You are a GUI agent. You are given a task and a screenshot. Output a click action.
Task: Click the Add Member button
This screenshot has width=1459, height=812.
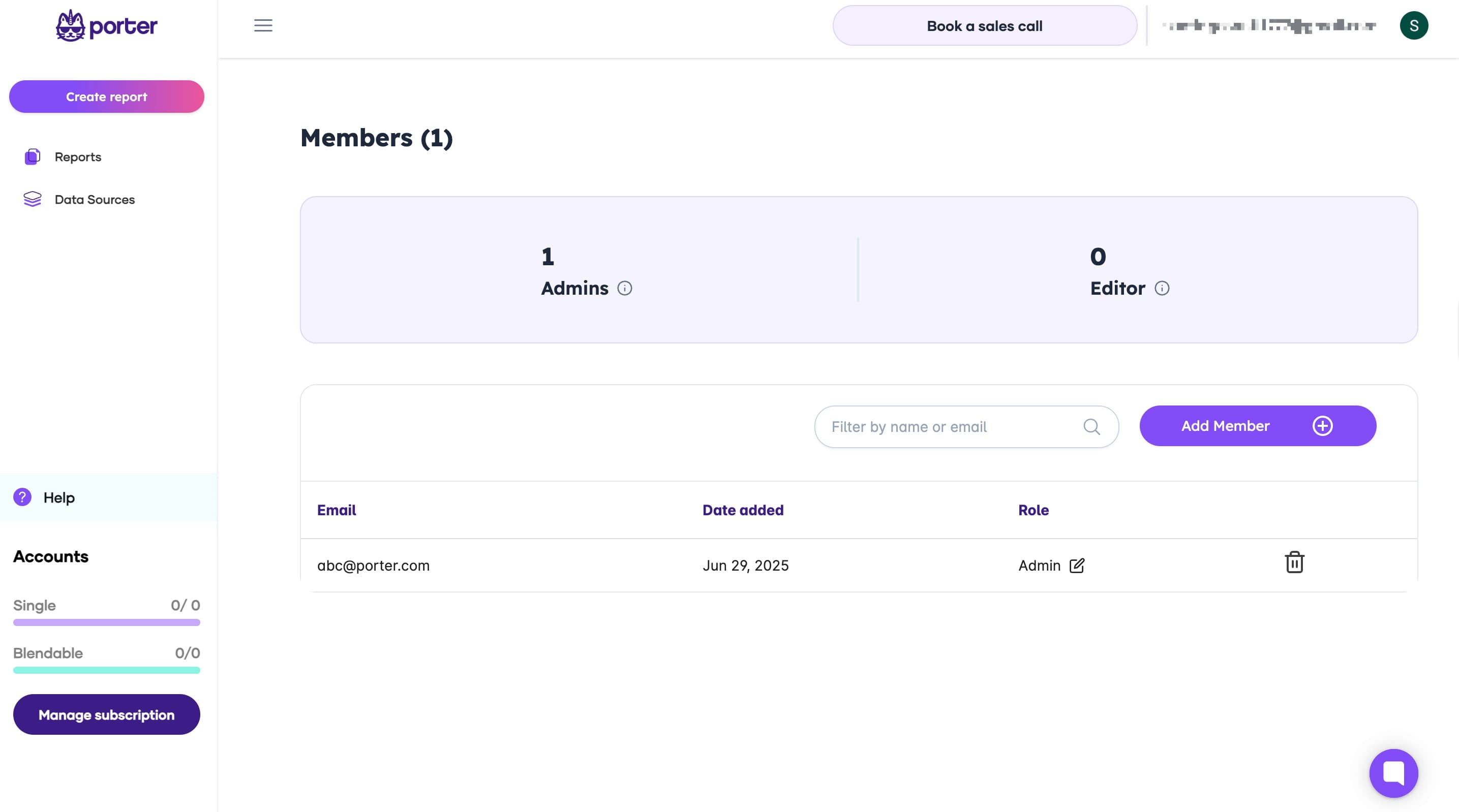[x=1257, y=426]
